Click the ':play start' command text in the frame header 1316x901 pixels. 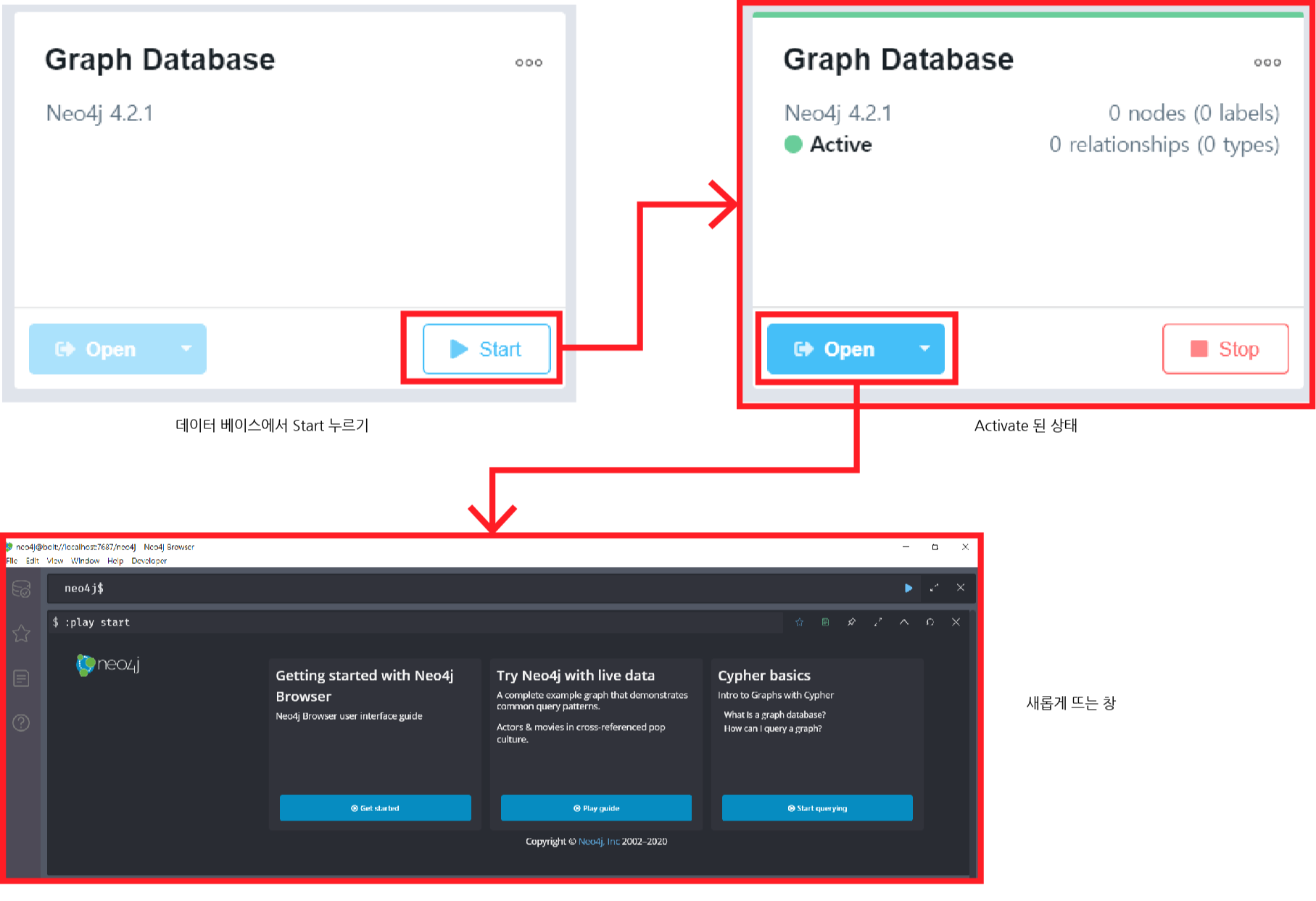(x=97, y=622)
